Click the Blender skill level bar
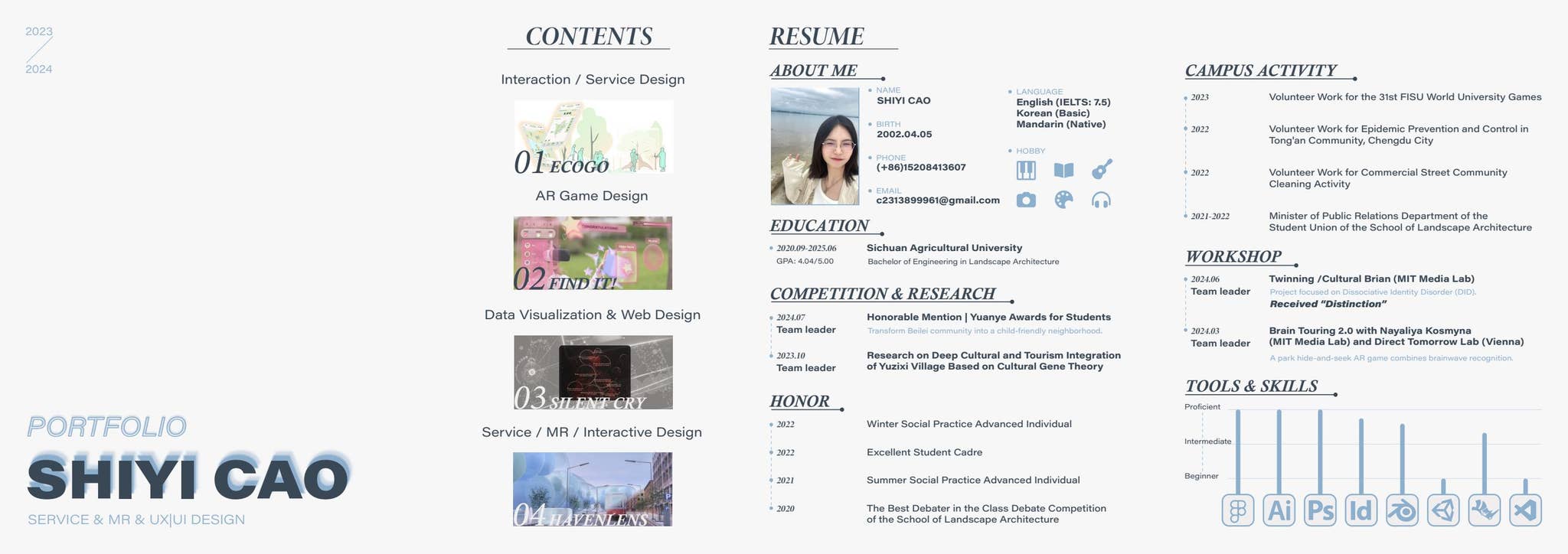Image resolution: width=1568 pixels, height=554 pixels. pos(1402,459)
